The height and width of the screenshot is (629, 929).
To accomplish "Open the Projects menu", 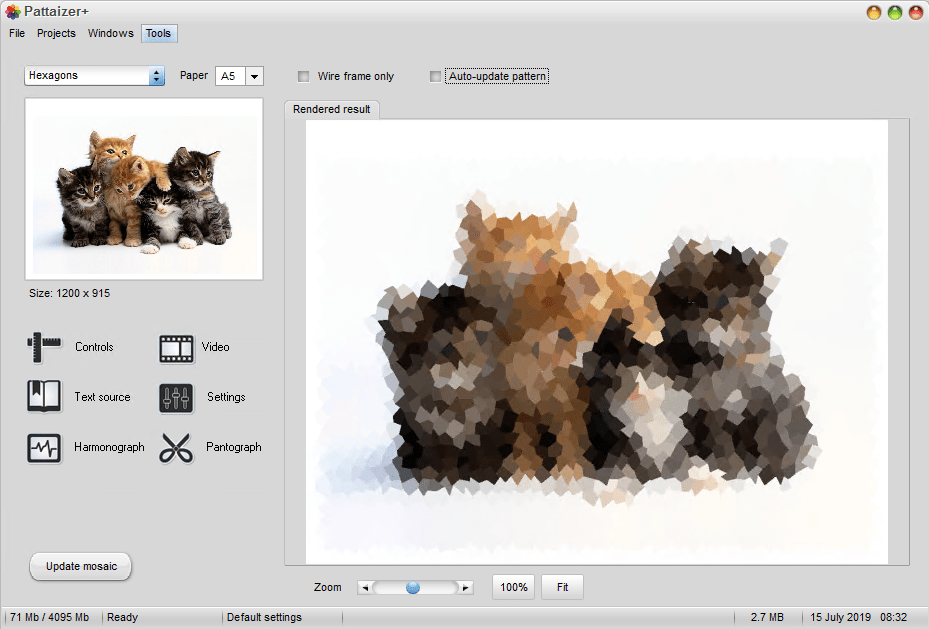I will pyautogui.click(x=56, y=33).
